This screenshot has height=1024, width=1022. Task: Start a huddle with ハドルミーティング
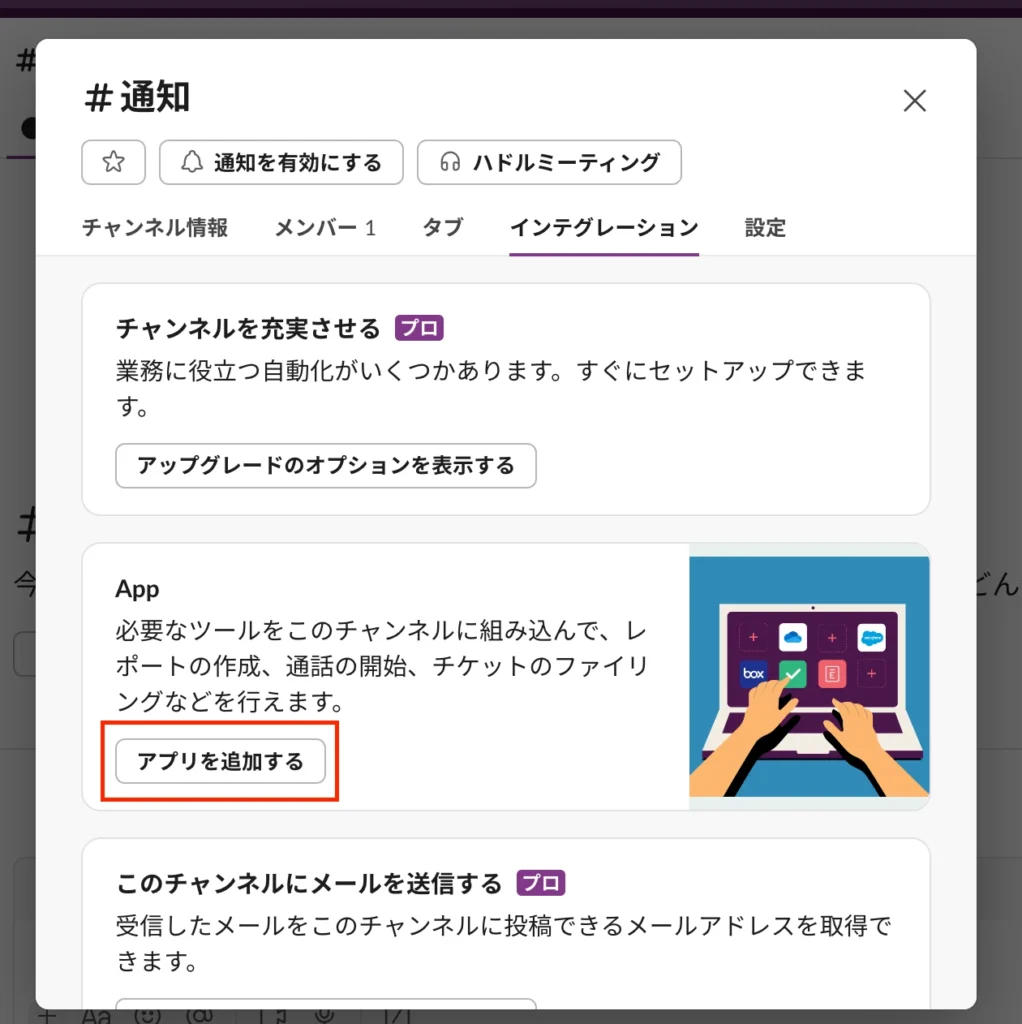pyautogui.click(x=549, y=162)
